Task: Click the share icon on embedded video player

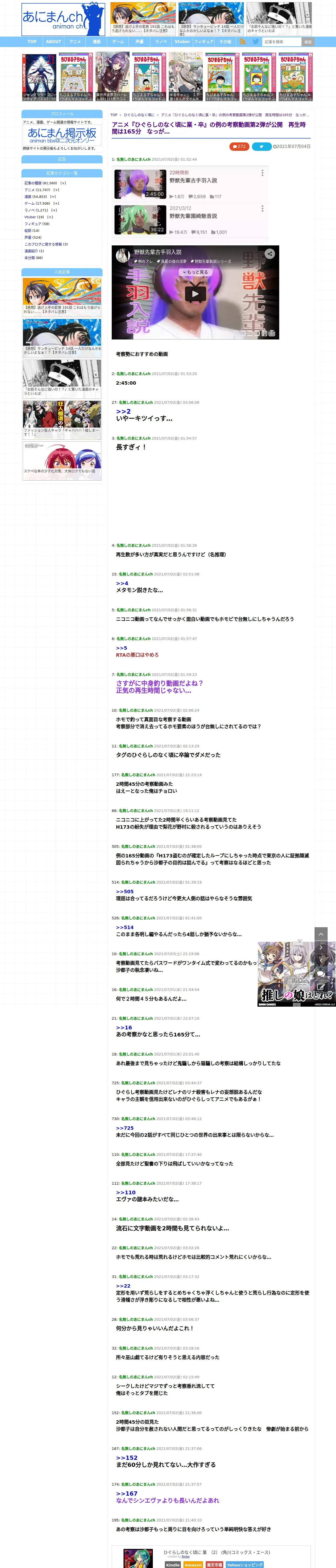Action: (x=270, y=253)
